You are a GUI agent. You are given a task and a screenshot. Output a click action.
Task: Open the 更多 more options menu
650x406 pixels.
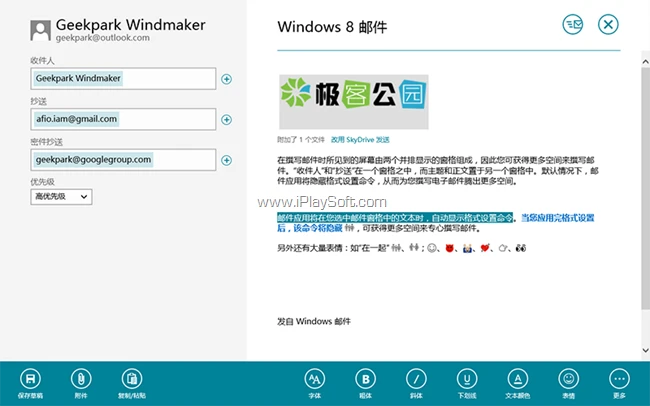619,379
